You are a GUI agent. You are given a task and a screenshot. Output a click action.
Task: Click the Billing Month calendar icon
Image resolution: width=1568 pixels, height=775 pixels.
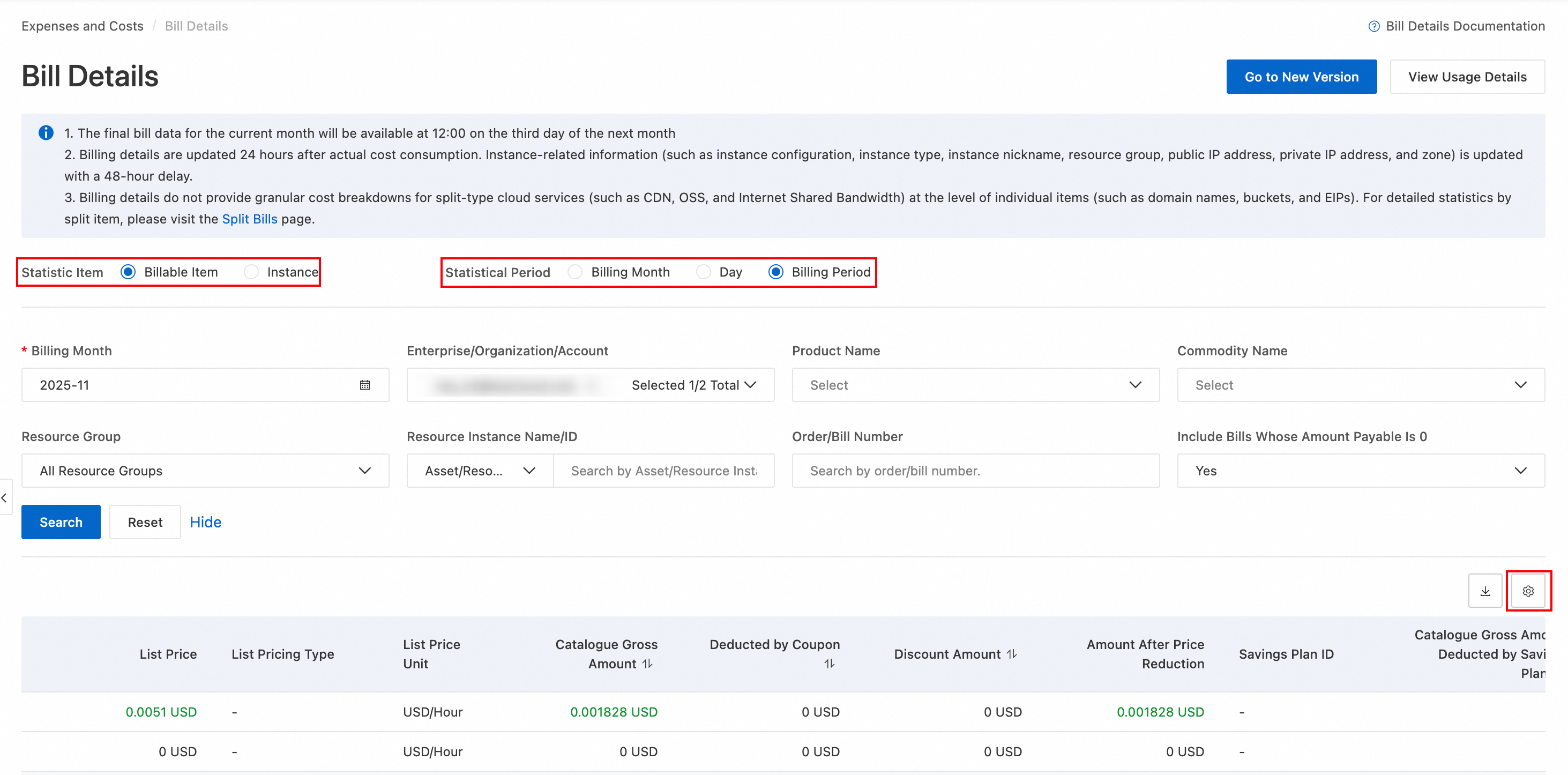point(364,385)
